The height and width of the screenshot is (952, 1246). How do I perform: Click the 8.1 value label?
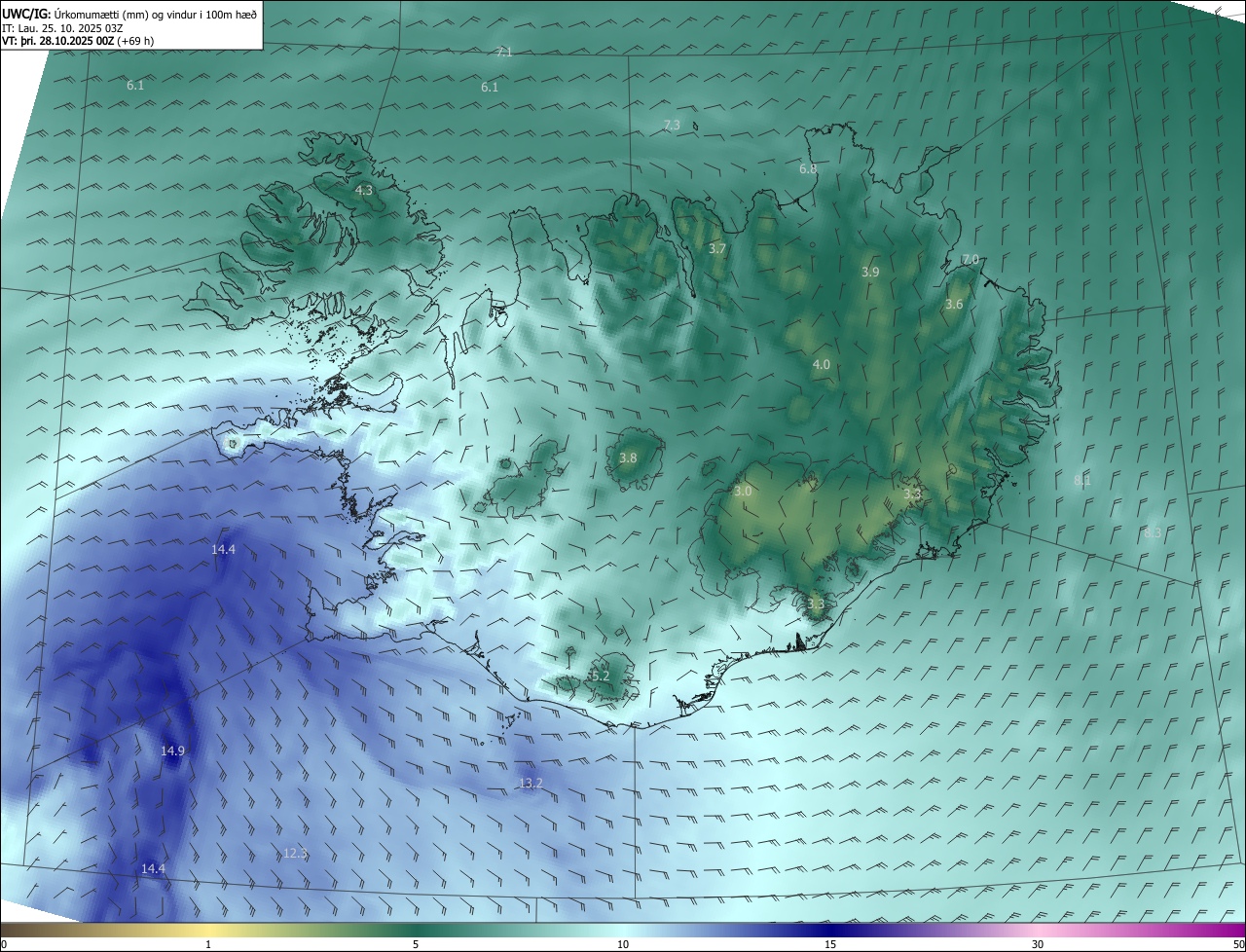coord(1082,481)
